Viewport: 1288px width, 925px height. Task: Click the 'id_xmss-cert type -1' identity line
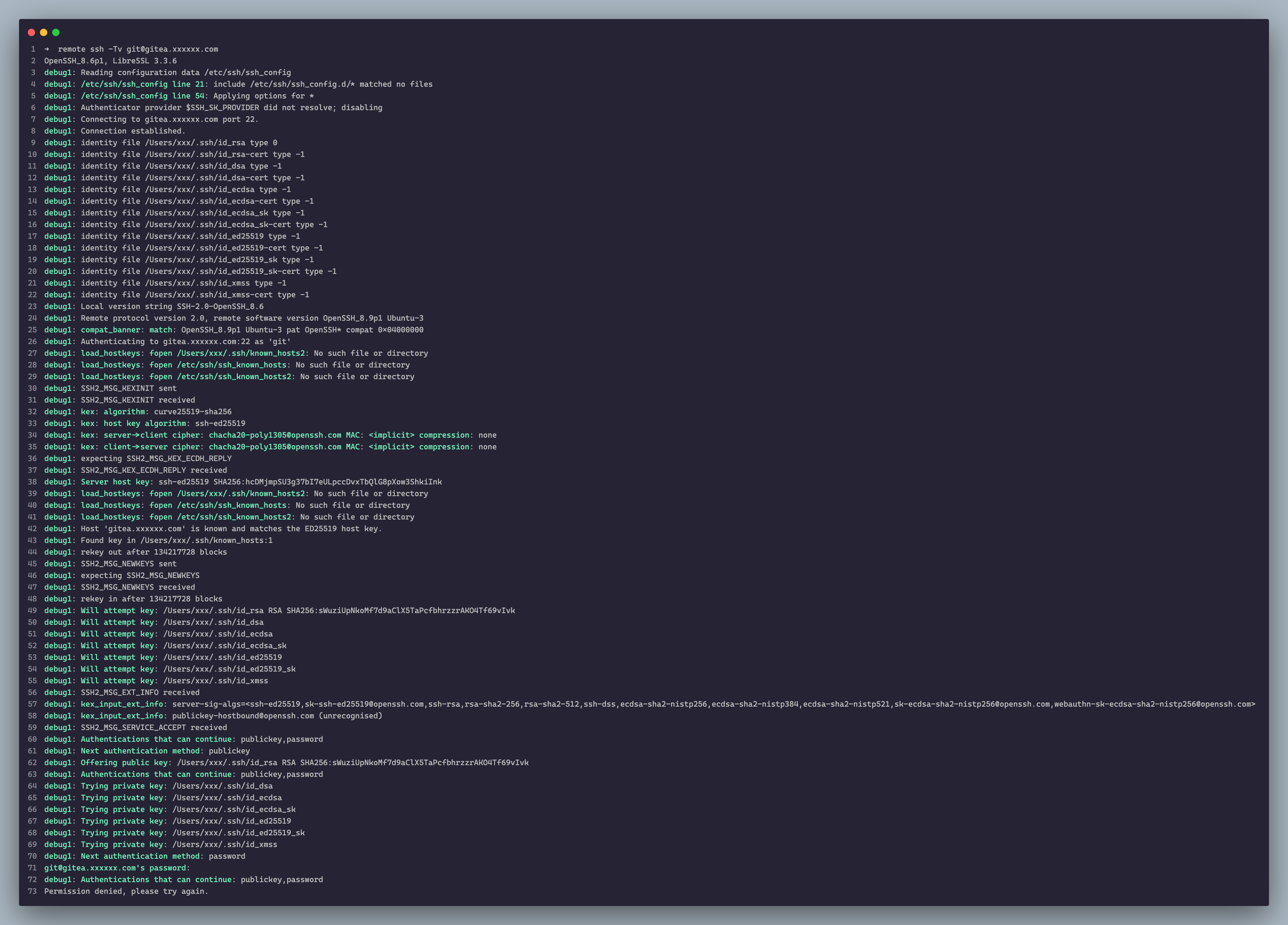[x=177, y=295]
